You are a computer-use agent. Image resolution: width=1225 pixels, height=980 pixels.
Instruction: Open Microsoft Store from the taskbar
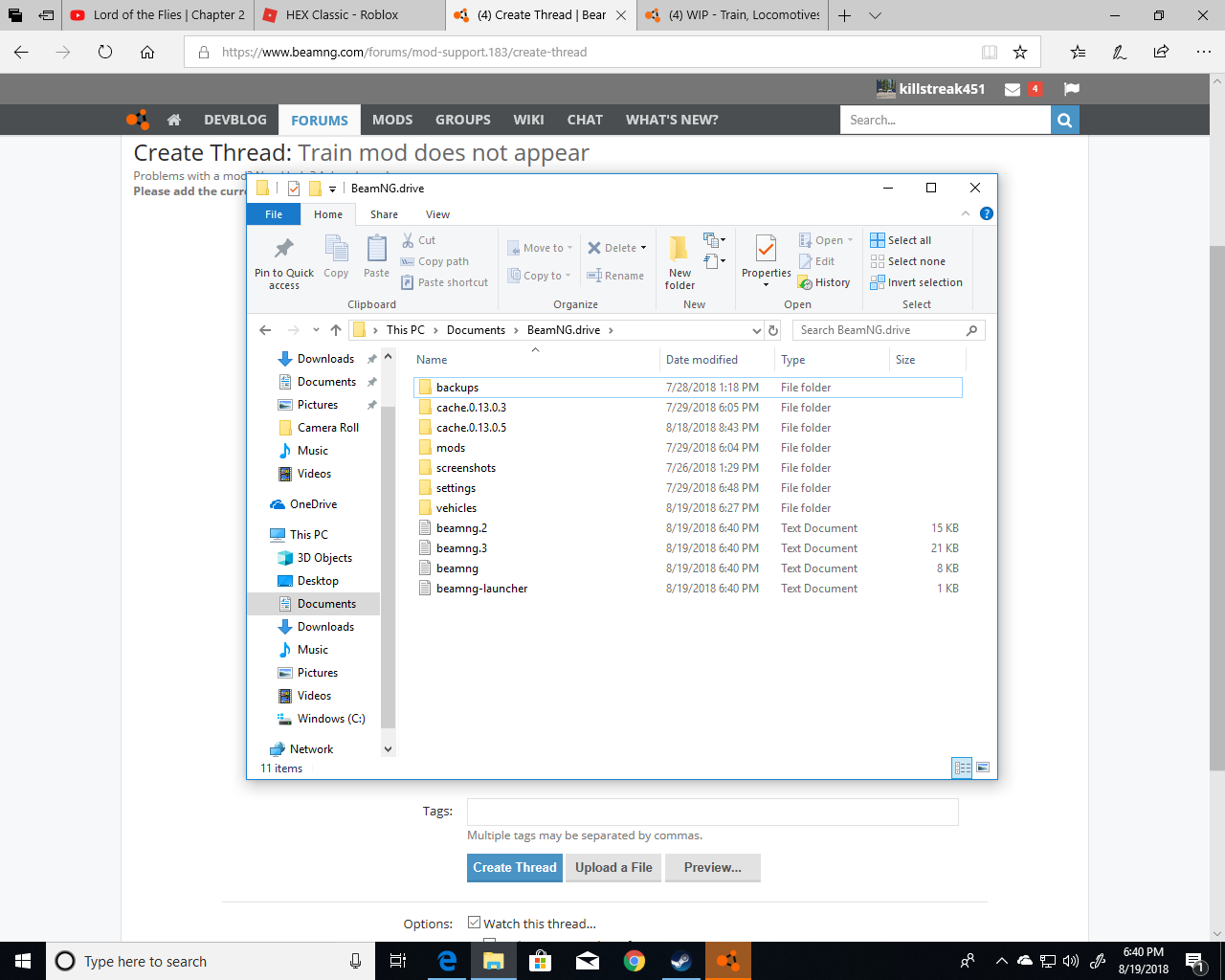pos(541,961)
